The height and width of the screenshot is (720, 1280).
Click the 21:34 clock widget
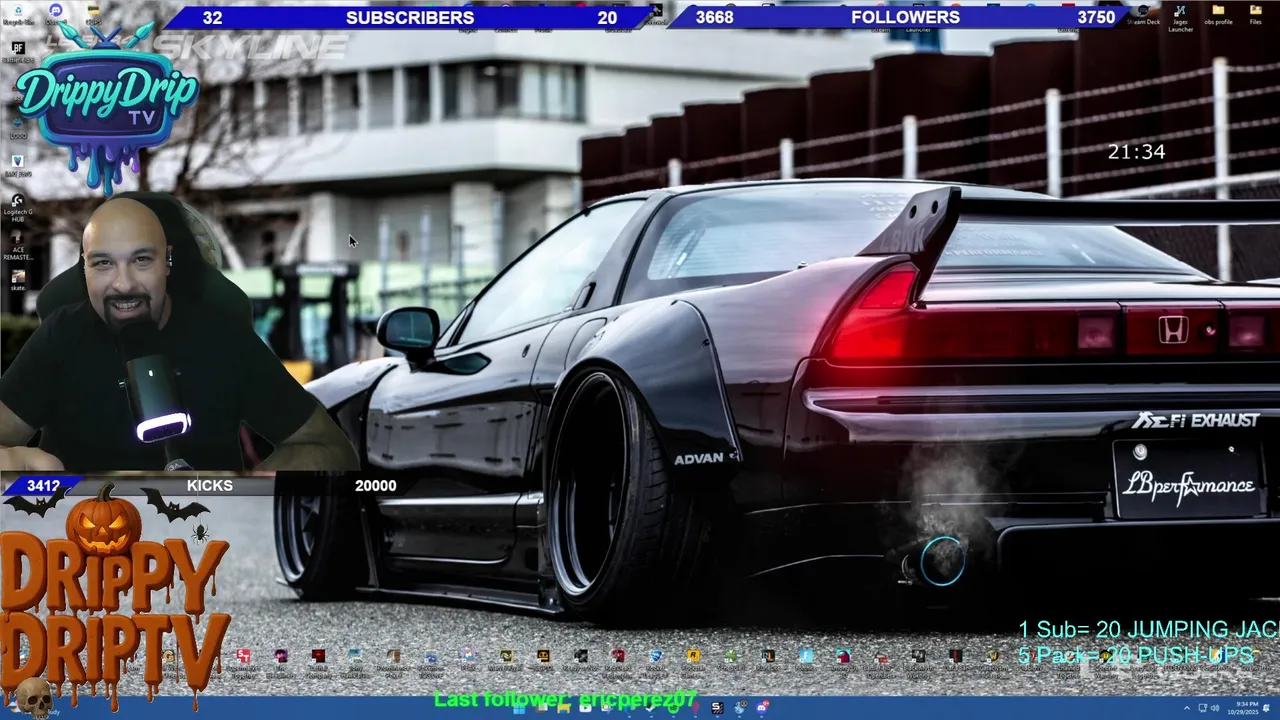click(1136, 152)
